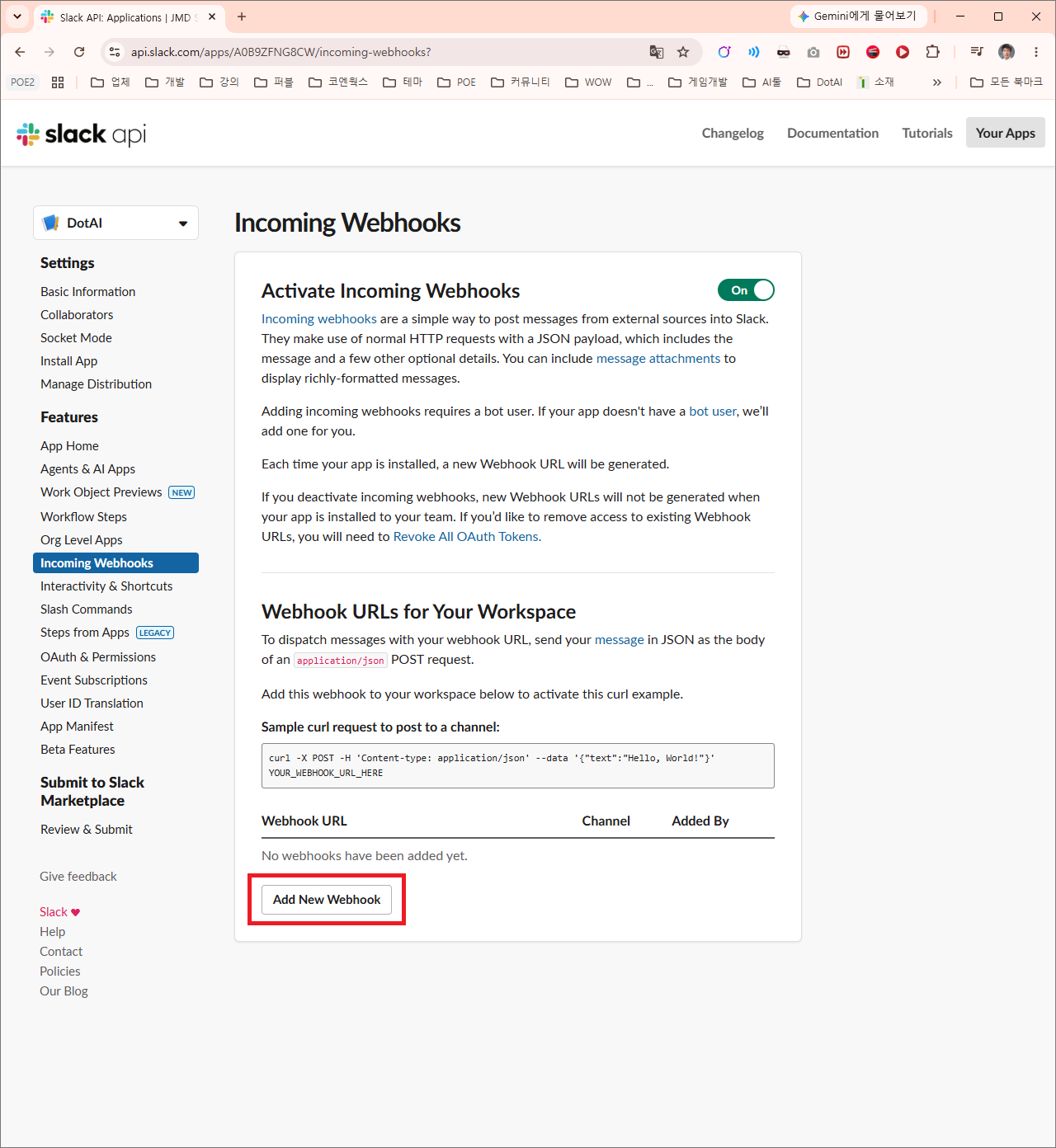Viewport: 1056px width, 1148px height.
Task: Open the 퍼블 bookmark folder
Action: tap(274, 82)
